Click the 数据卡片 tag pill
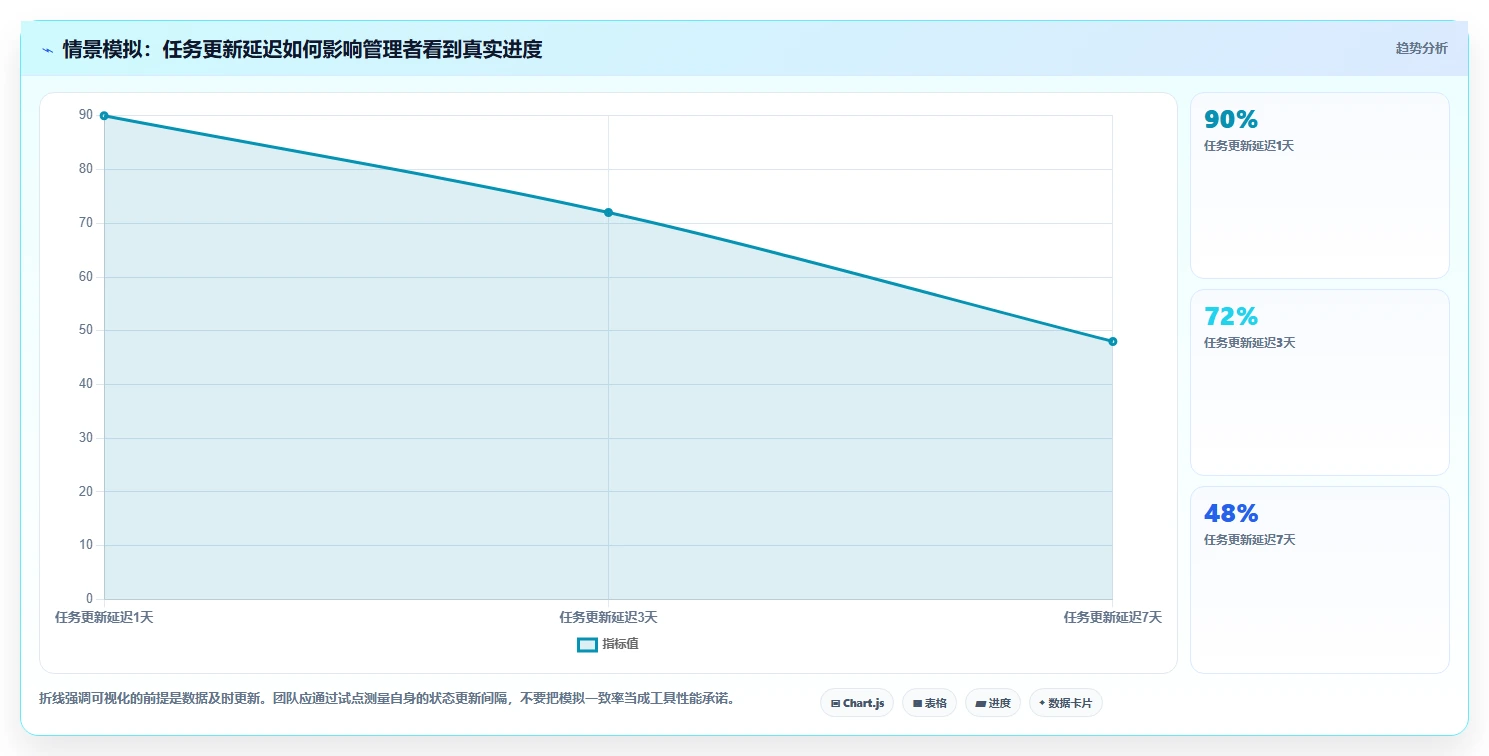1489x756 pixels. pyautogui.click(x=1066, y=703)
